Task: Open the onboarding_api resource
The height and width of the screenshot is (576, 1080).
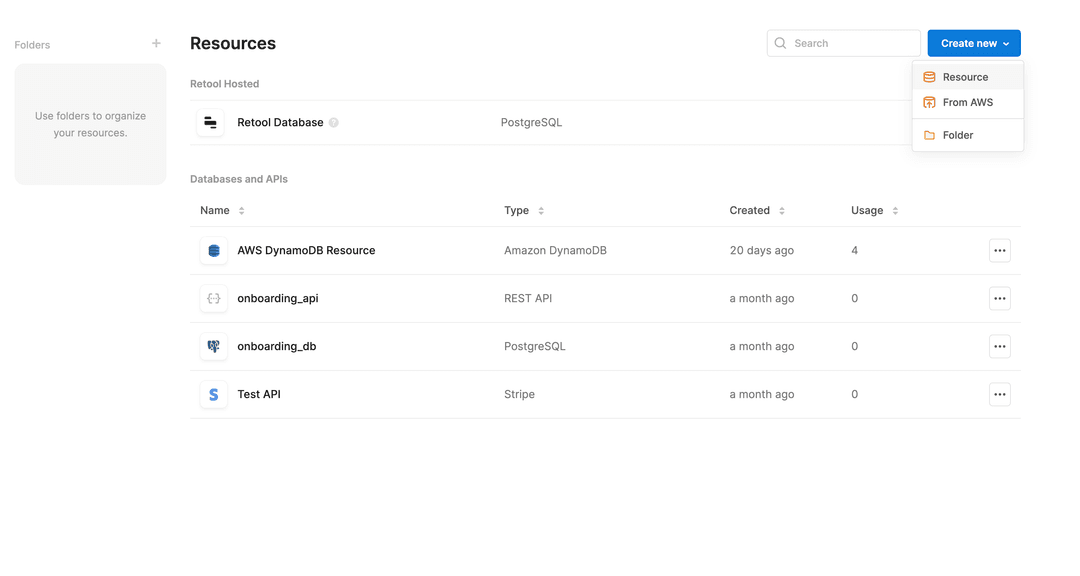Action: click(x=278, y=298)
